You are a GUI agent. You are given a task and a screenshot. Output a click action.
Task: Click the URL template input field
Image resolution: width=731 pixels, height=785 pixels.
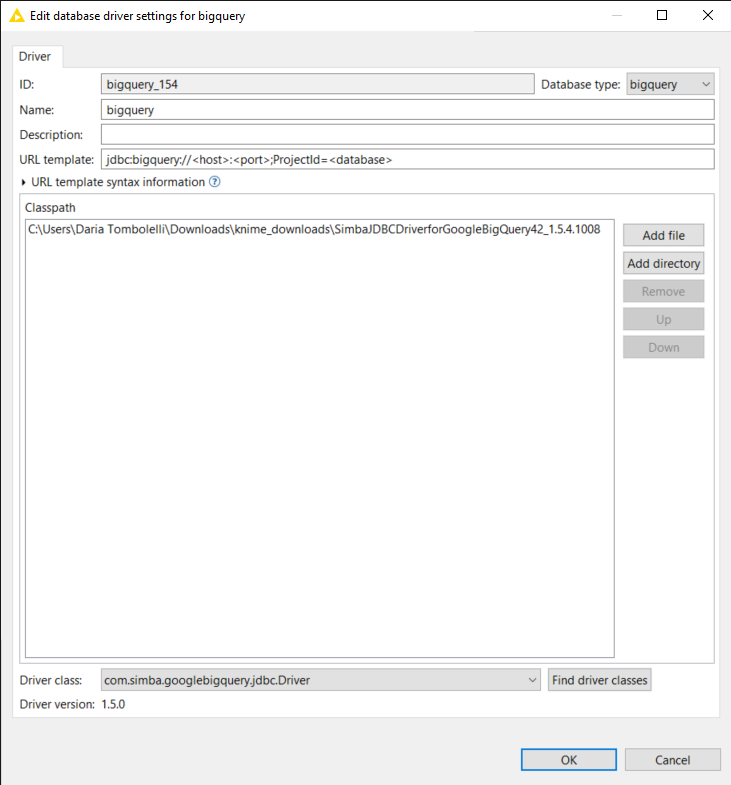407,159
